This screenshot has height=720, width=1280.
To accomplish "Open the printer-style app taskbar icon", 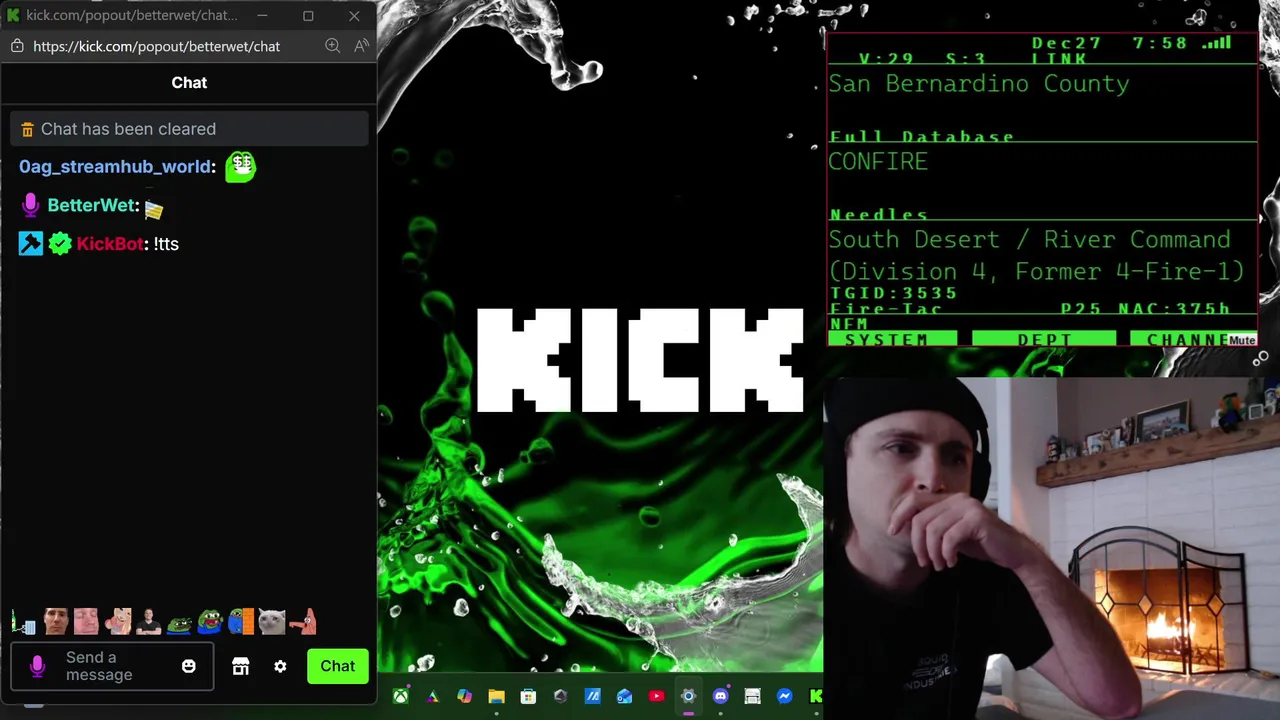I will click(752, 696).
